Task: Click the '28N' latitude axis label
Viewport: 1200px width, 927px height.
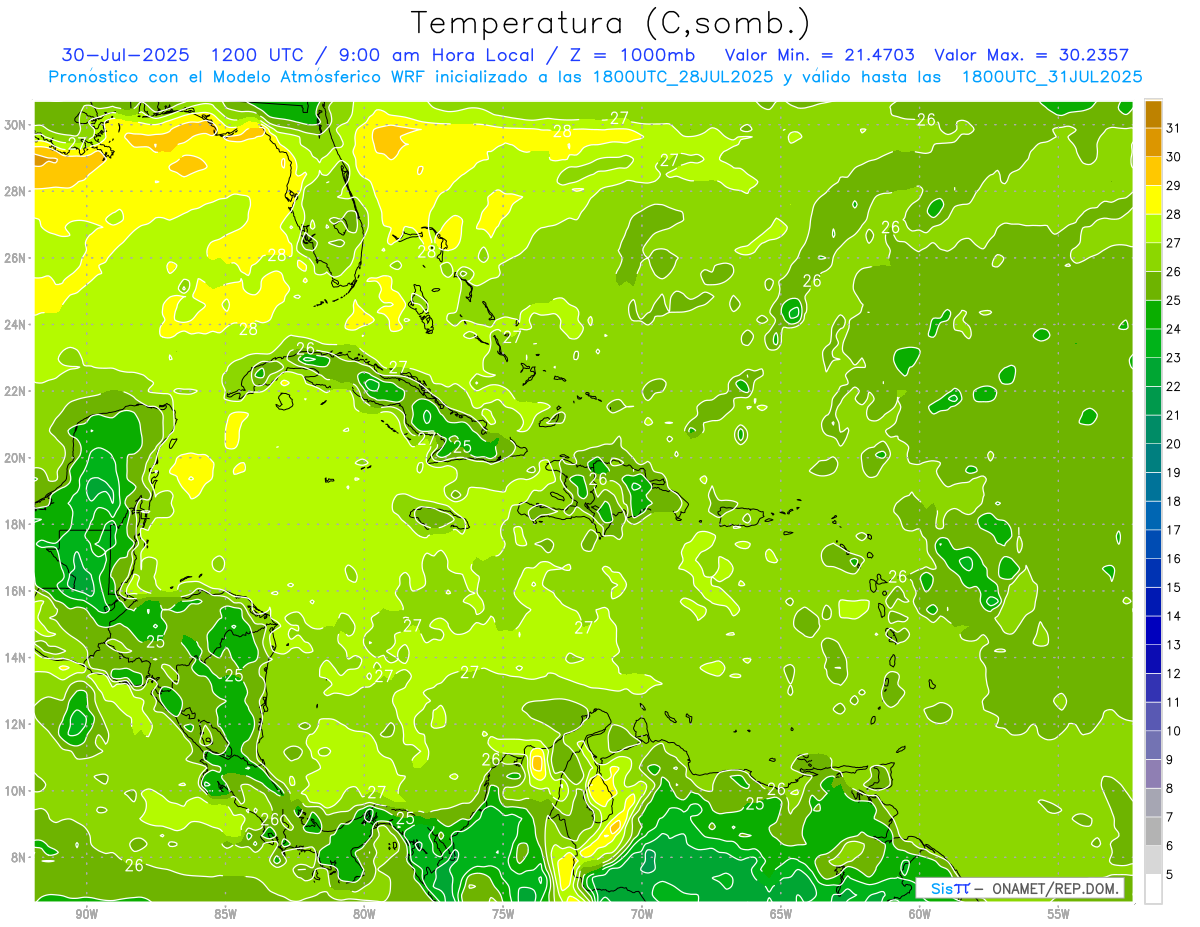Action: (17, 191)
